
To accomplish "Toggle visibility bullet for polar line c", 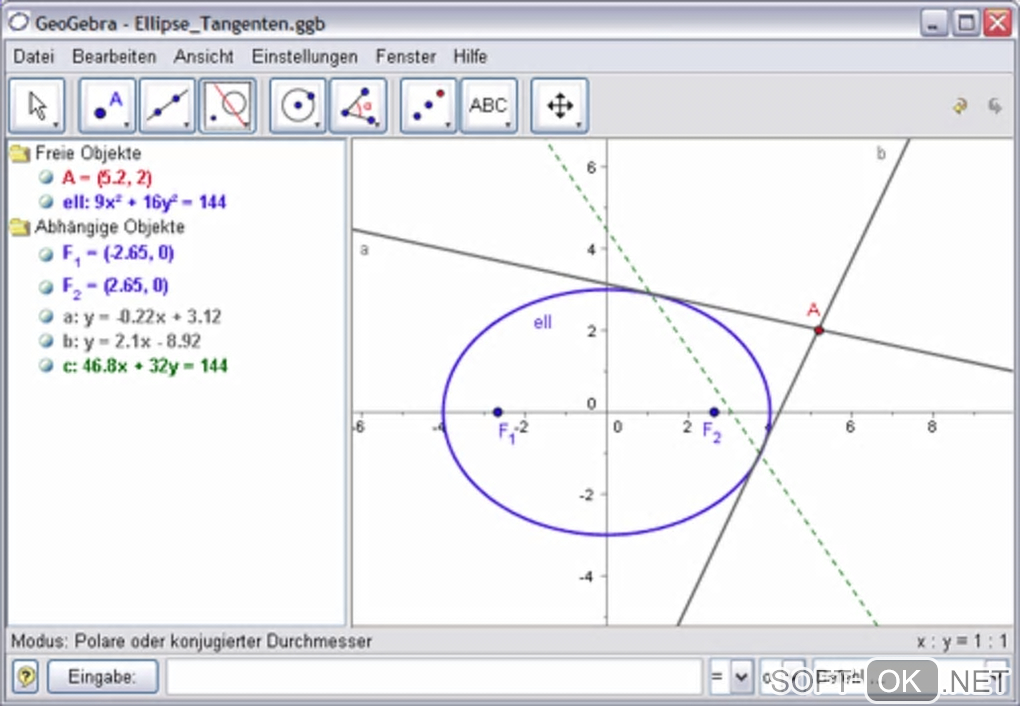I will click(x=46, y=365).
